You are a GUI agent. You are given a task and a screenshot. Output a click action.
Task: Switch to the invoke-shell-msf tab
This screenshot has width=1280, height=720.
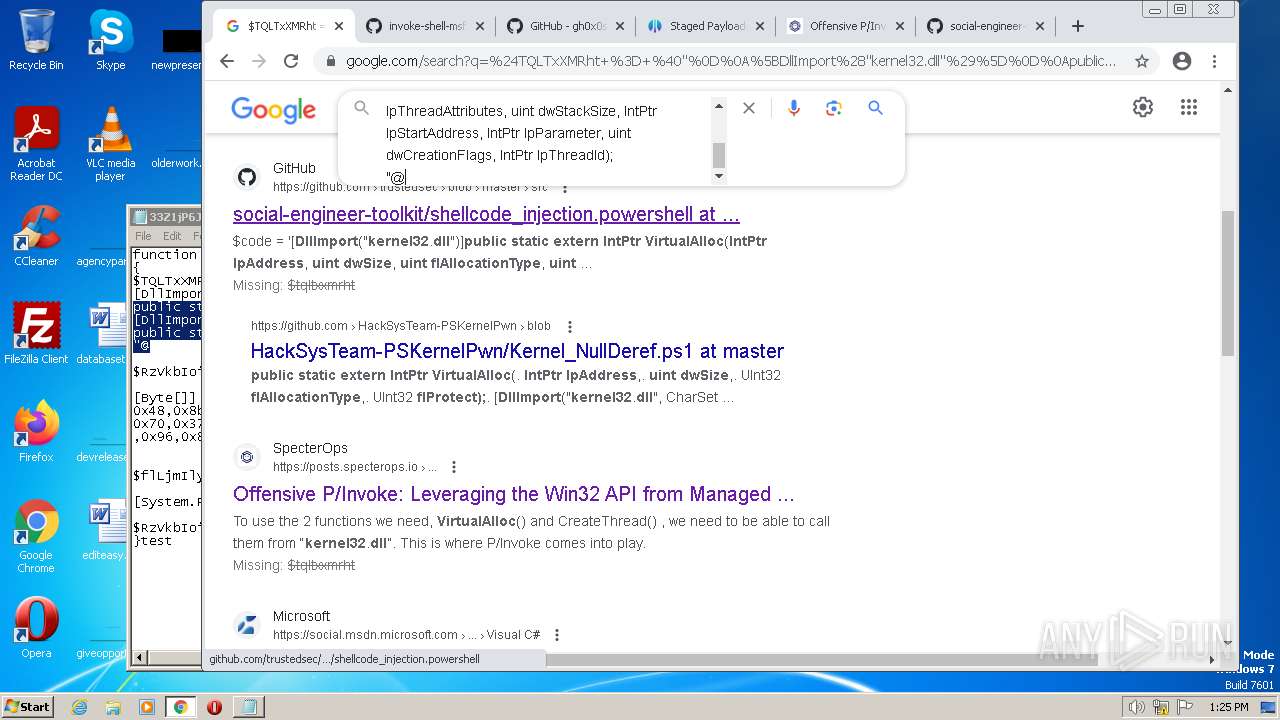tap(425, 26)
